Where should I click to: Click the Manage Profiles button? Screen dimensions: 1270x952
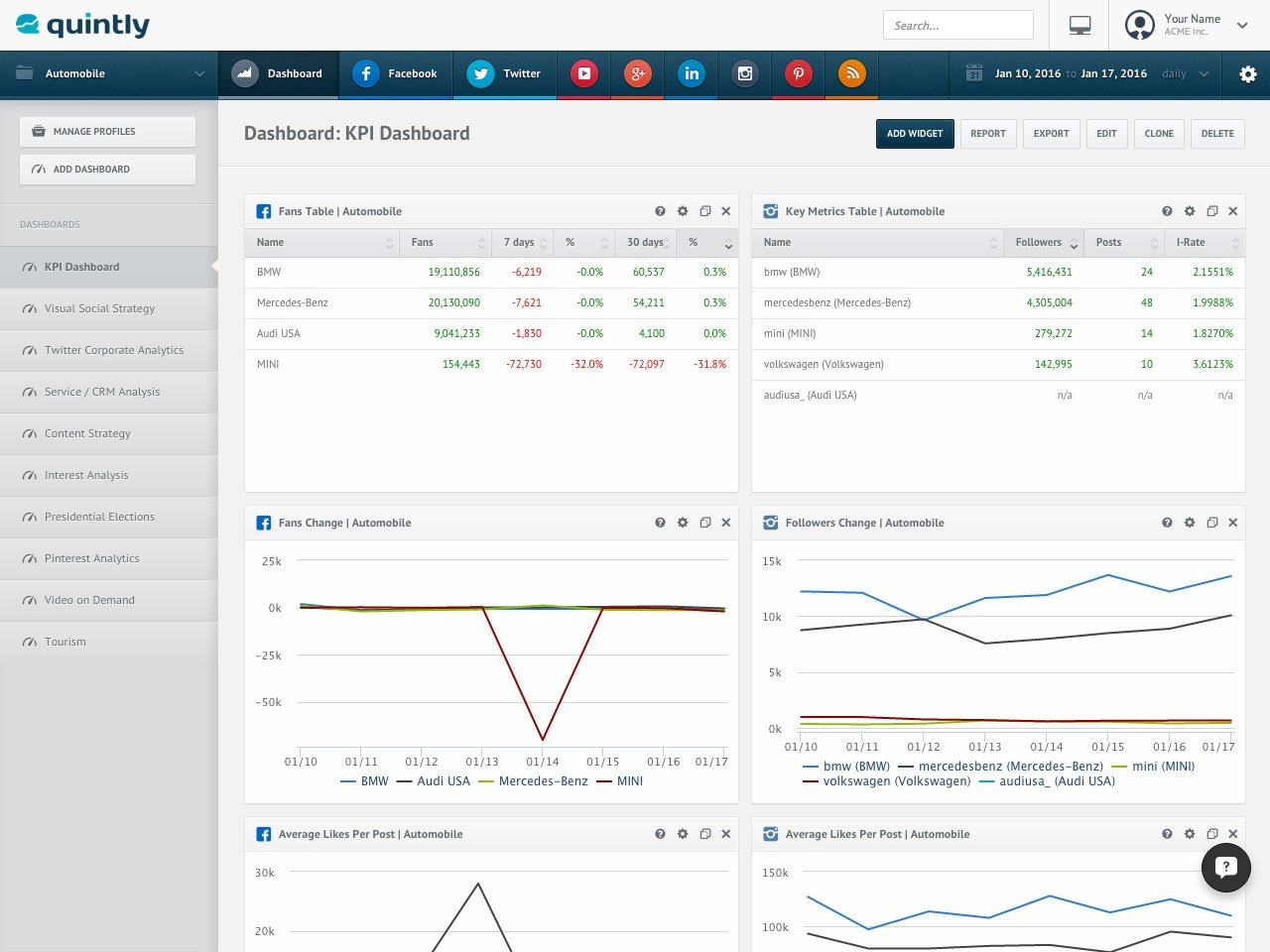pyautogui.click(x=107, y=132)
